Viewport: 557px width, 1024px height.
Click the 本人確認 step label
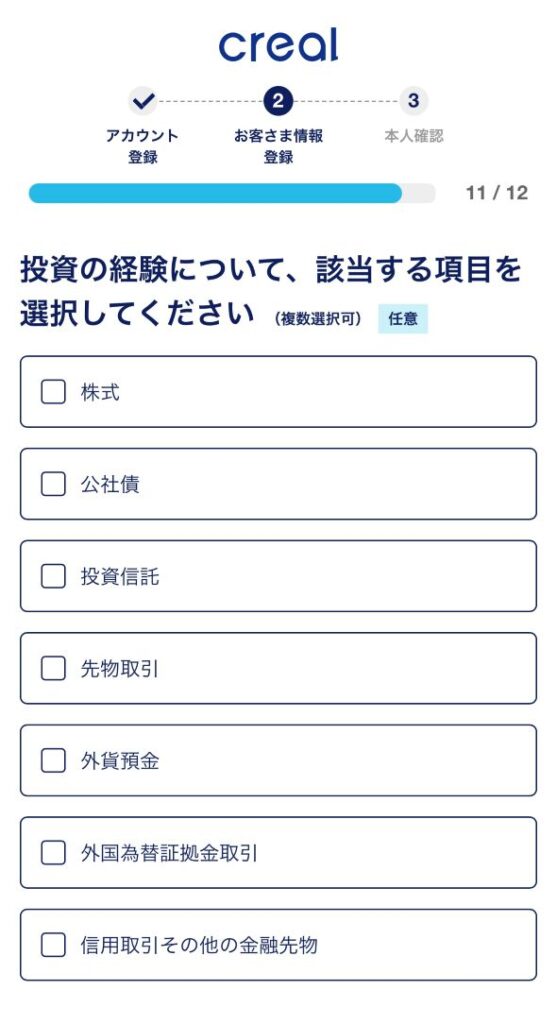(x=414, y=136)
